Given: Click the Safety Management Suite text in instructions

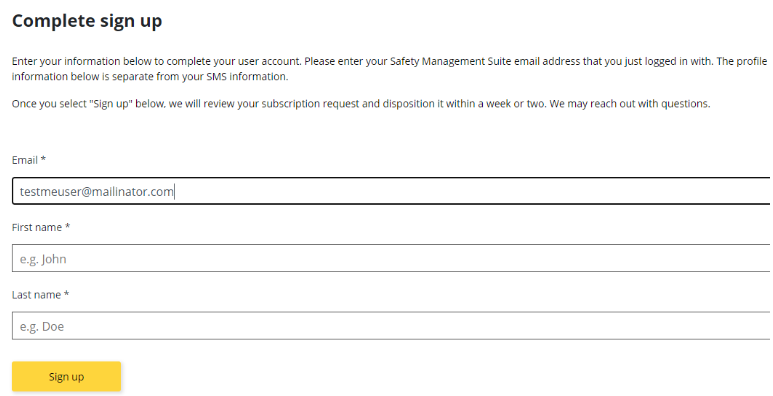Looking at the screenshot, I should [451, 62].
